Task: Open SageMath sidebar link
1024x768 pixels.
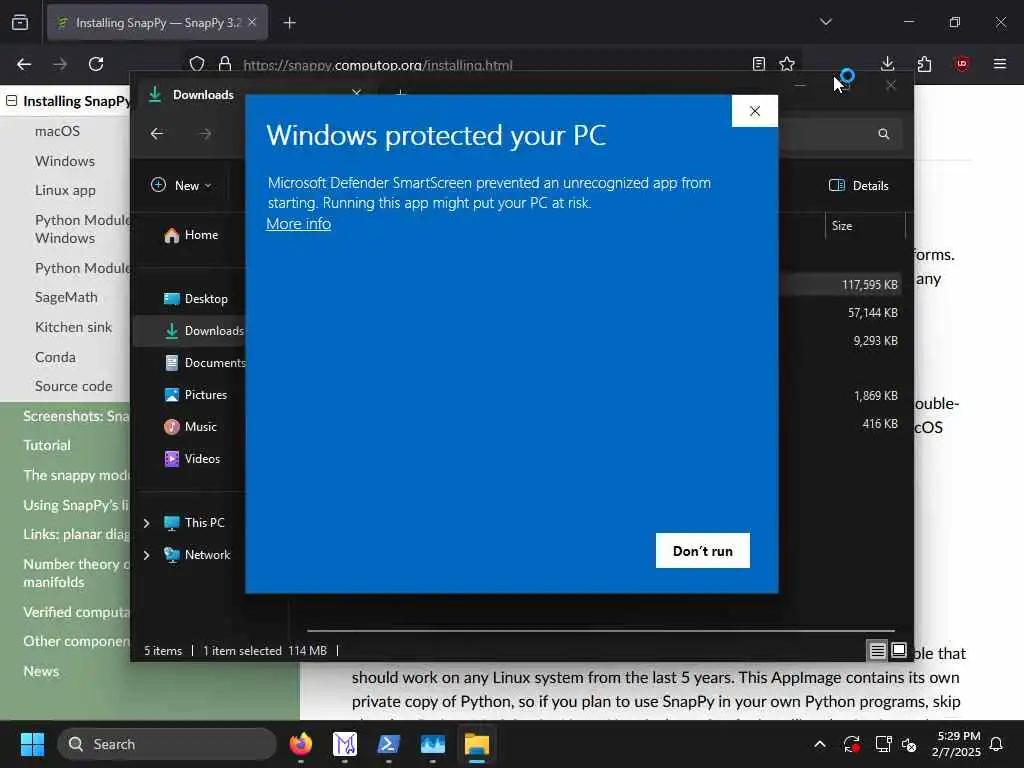Action: click(66, 298)
